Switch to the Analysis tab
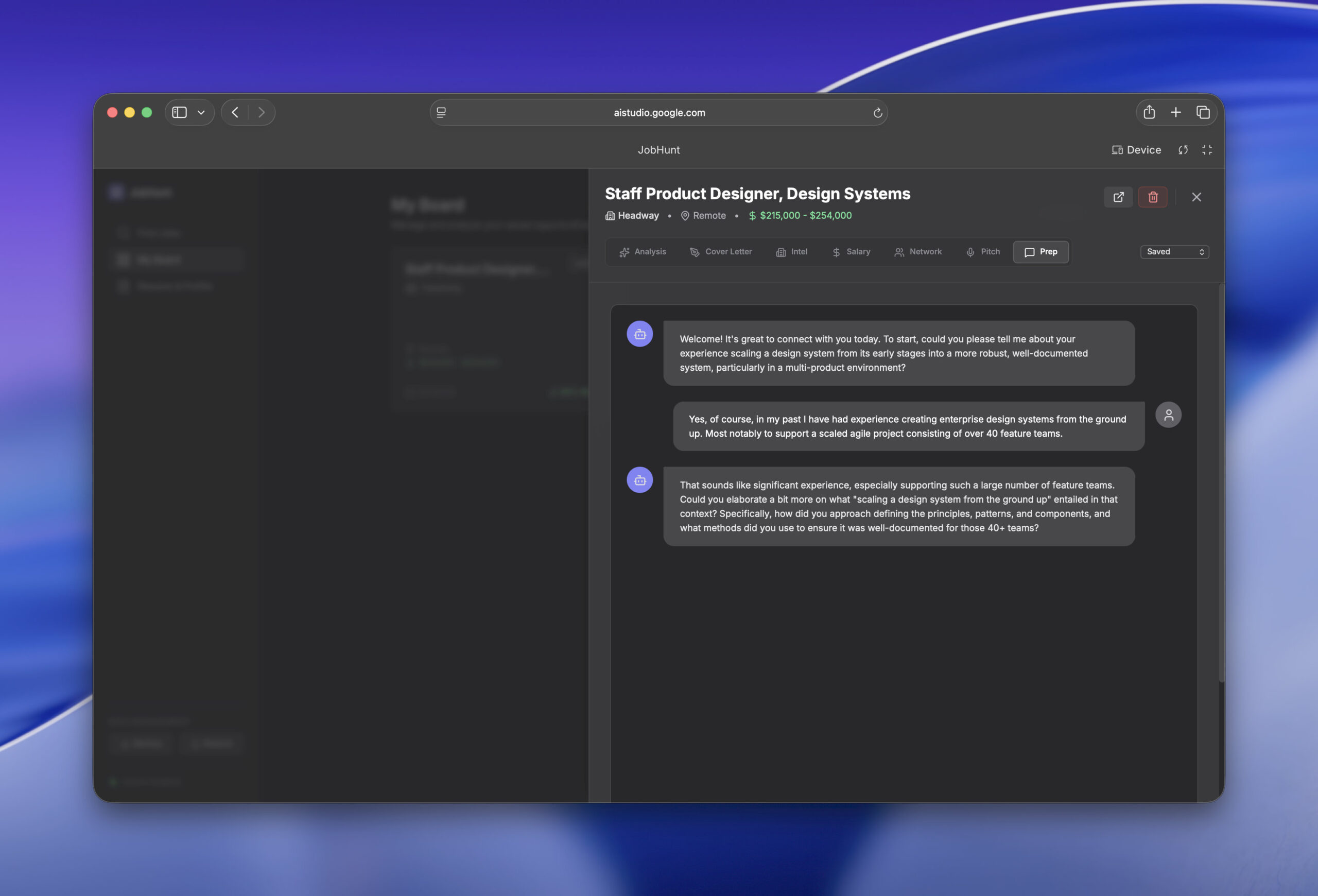 click(643, 252)
